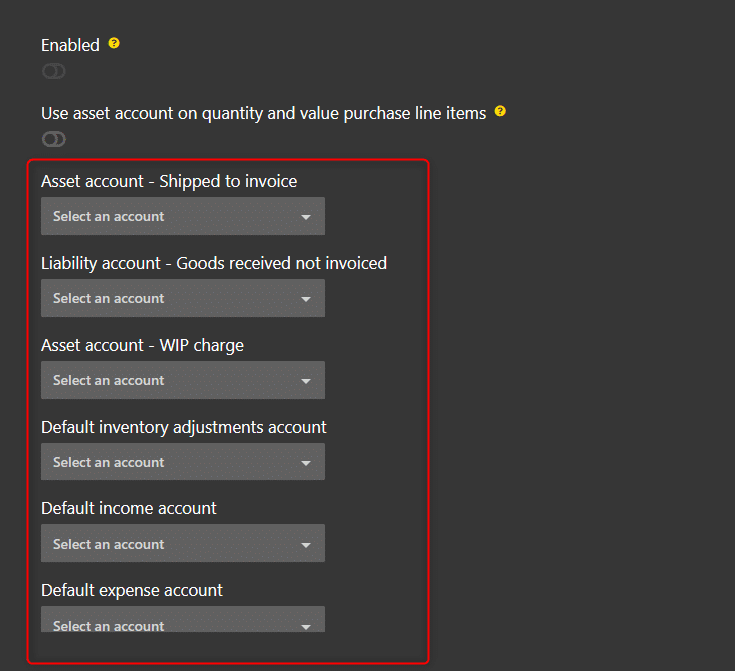Open Default inventory adjustments account dropdown
The height and width of the screenshot is (671, 735).
(182, 462)
